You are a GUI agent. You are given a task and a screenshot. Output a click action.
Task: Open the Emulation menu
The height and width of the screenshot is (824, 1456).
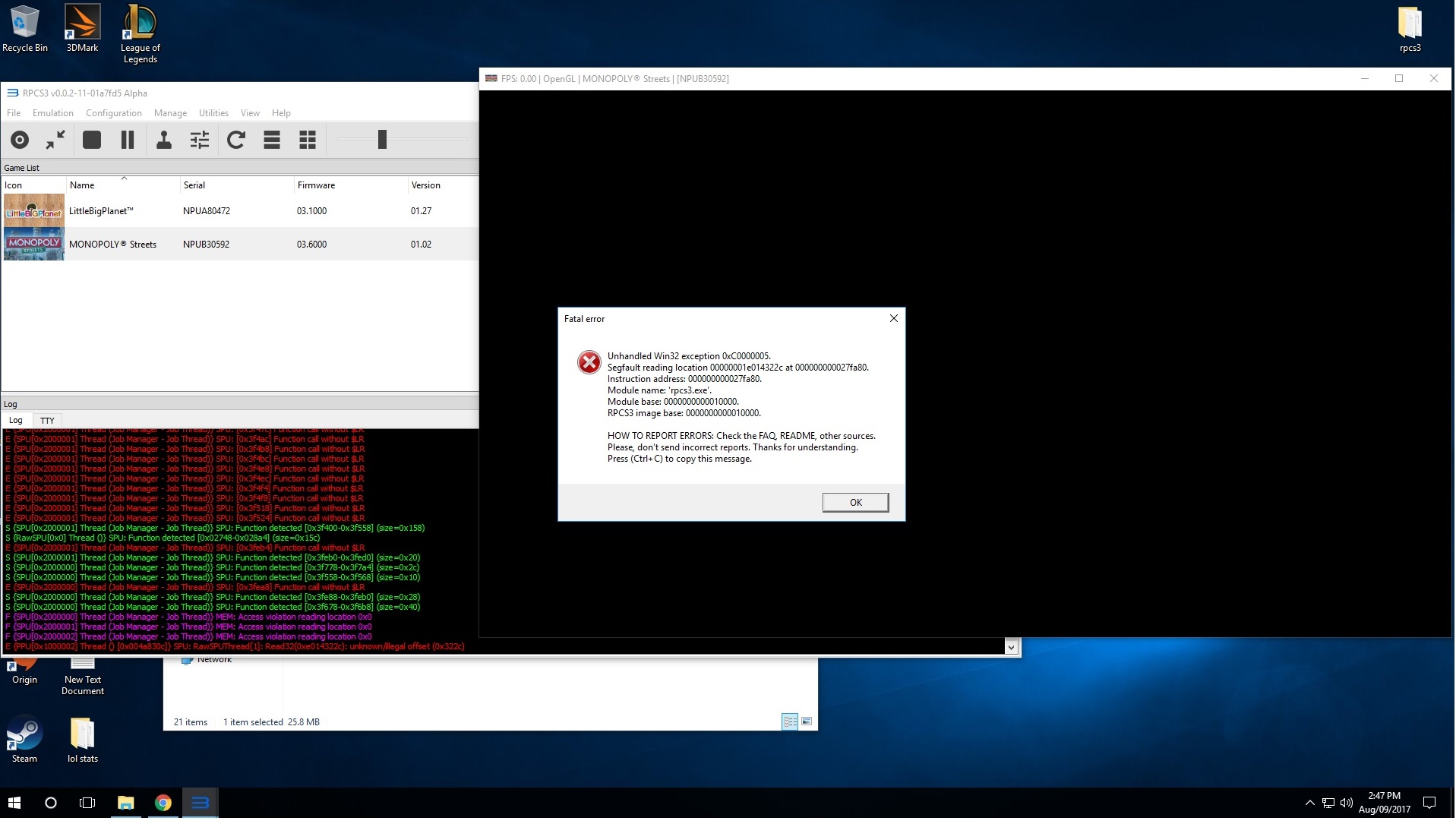53,113
